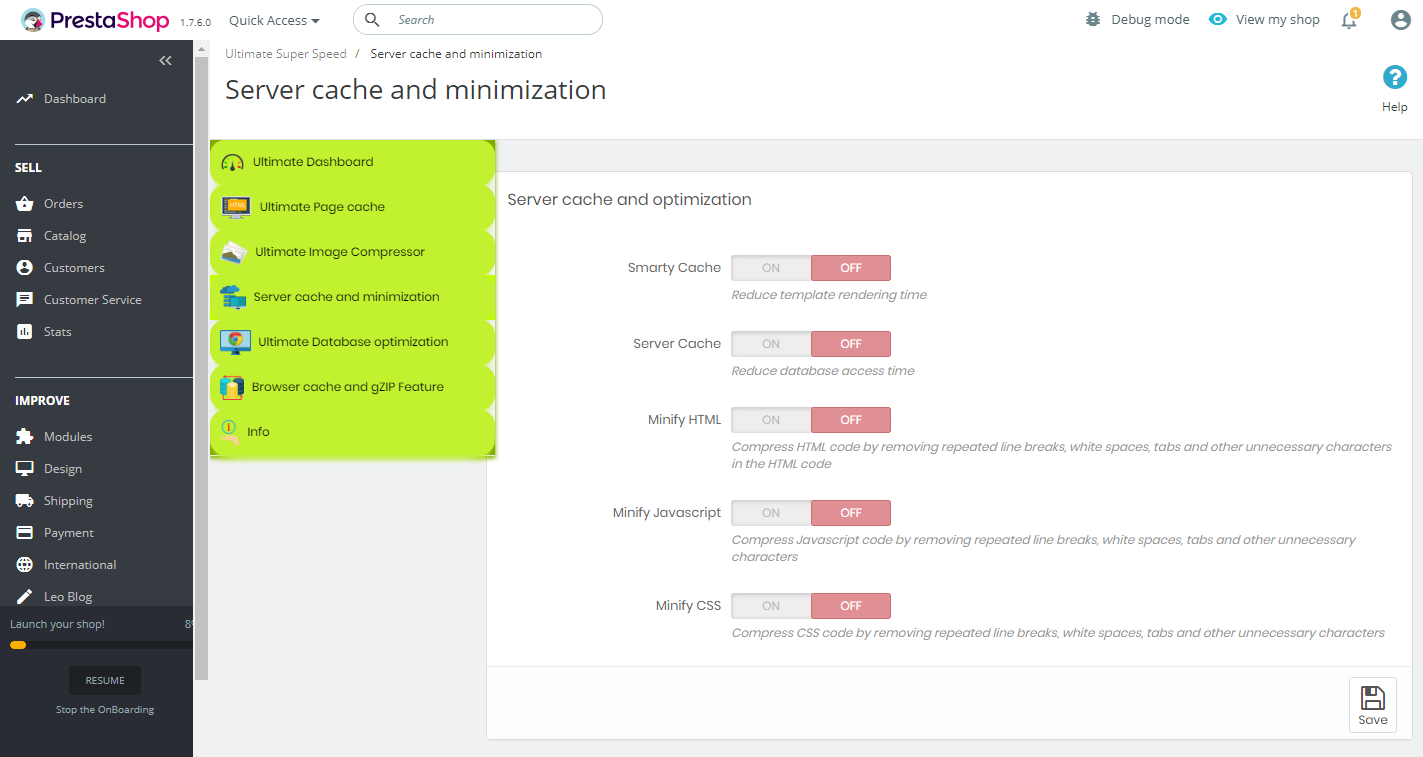Open notifications bell icon
Image resolution: width=1423 pixels, height=757 pixels.
(x=1349, y=20)
